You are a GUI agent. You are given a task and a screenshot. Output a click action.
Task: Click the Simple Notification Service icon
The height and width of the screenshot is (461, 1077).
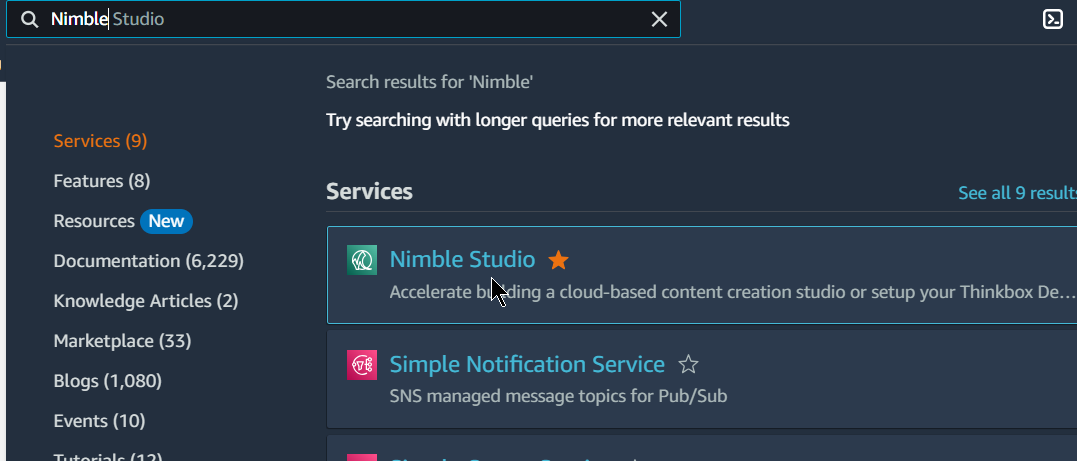[x=361, y=364]
